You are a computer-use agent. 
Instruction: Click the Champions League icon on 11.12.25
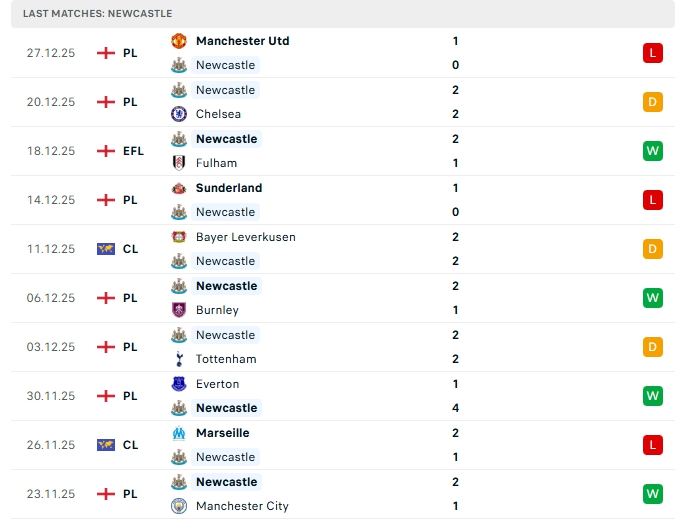106,249
